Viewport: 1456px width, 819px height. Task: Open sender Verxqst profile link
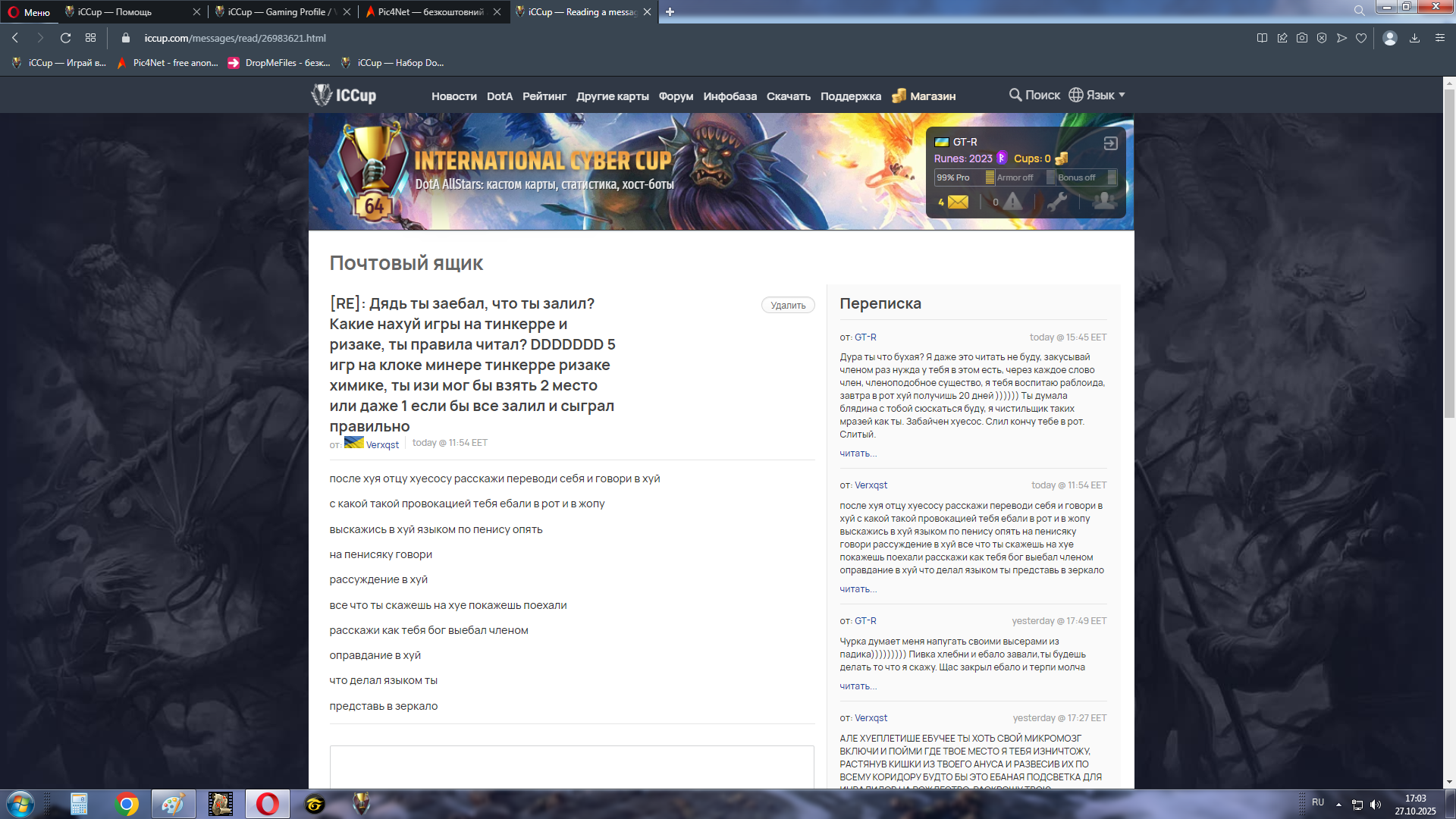tap(382, 445)
